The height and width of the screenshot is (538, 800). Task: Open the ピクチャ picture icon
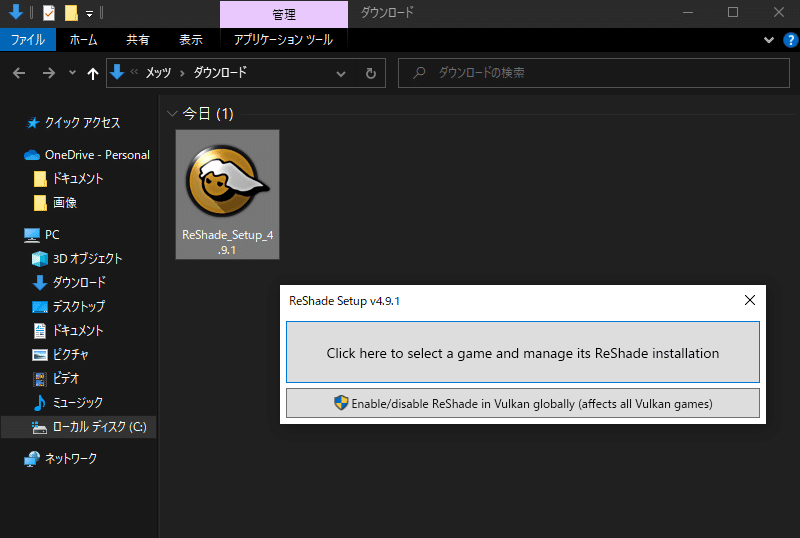[40, 354]
